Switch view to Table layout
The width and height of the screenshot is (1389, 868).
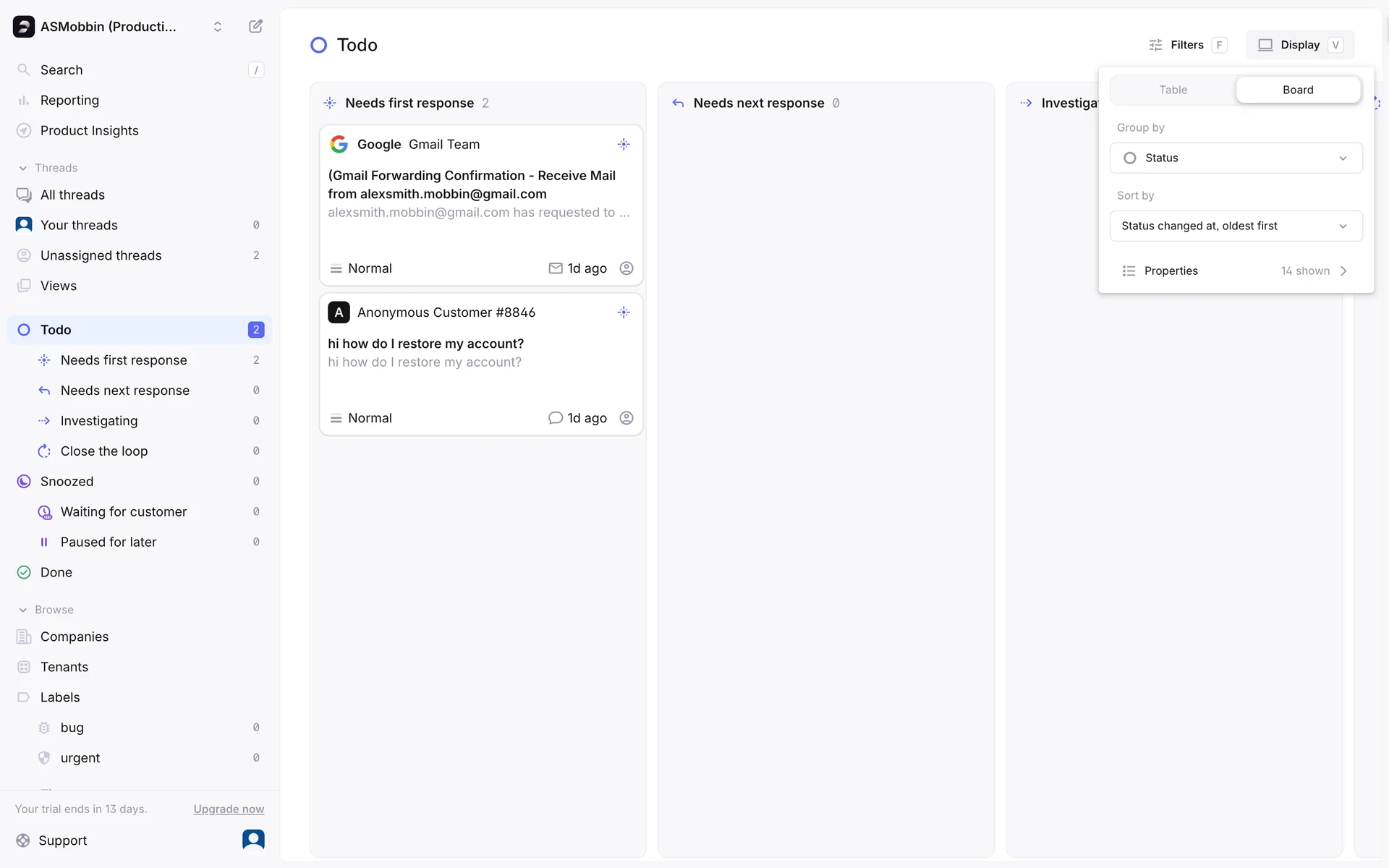coord(1173,90)
